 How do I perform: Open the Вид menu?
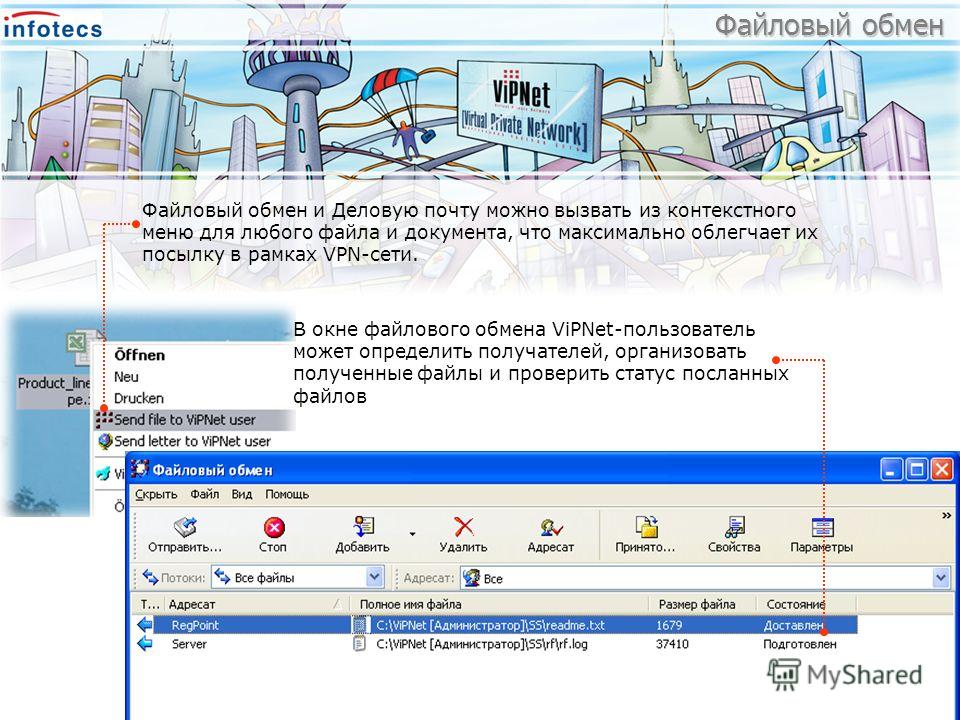[x=242, y=494]
